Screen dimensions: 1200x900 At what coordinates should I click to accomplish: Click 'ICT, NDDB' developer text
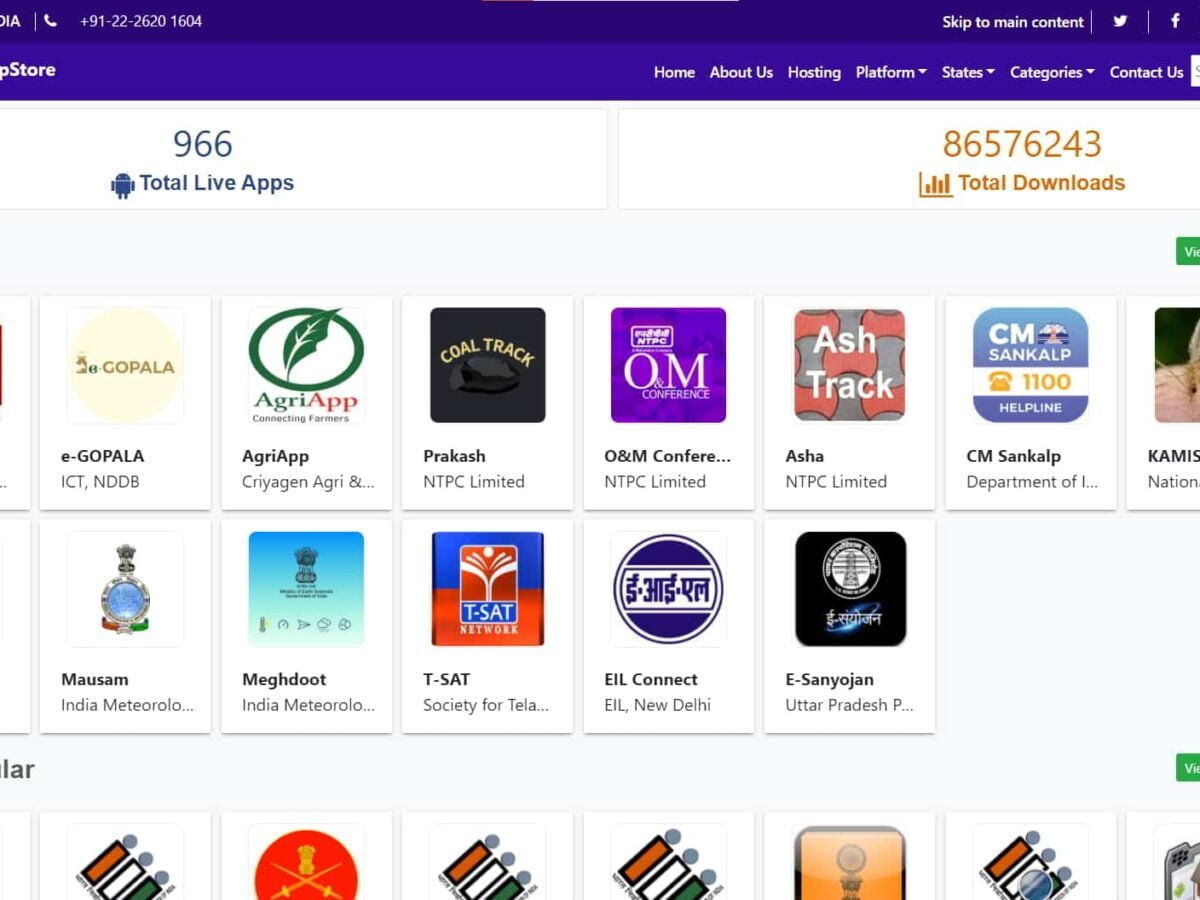[x=100, y=482]
